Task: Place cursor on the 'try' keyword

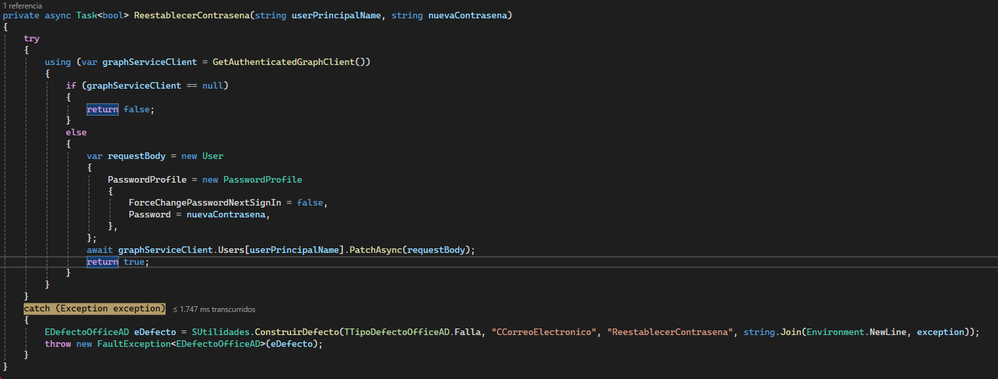Action: (31, 38)
